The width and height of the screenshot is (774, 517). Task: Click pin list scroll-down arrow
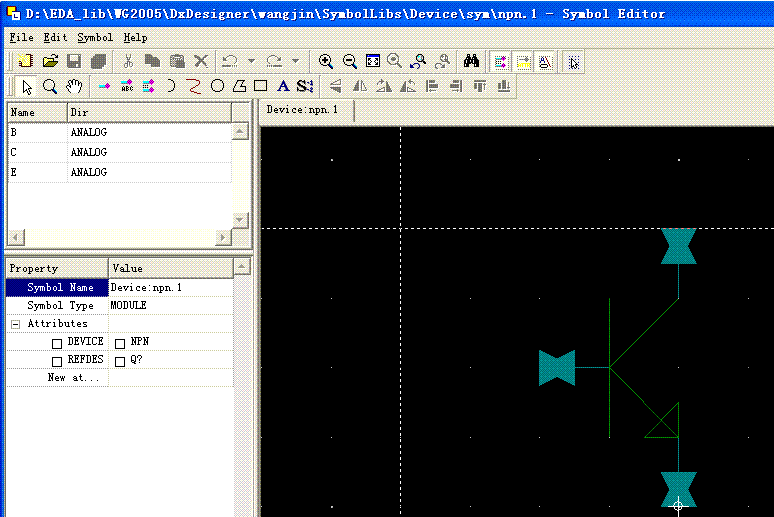pyautogui.click(x=240, y=220)
